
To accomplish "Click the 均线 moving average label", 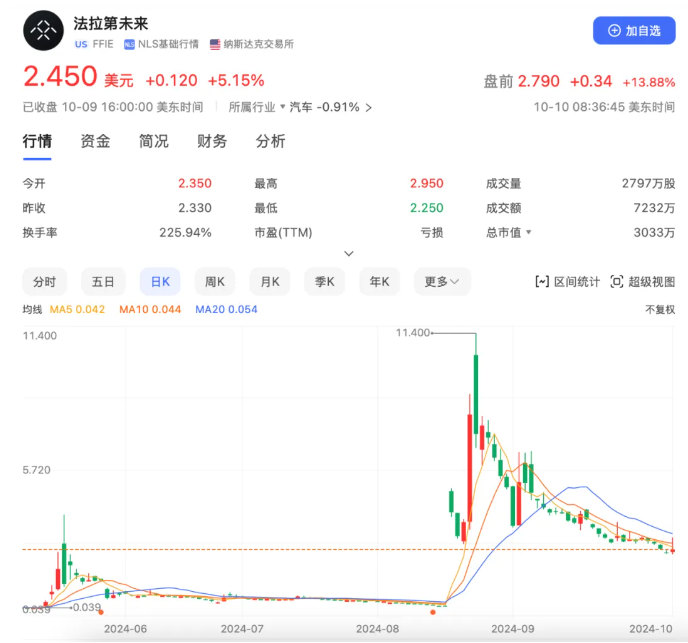I will tap(32, 309).
